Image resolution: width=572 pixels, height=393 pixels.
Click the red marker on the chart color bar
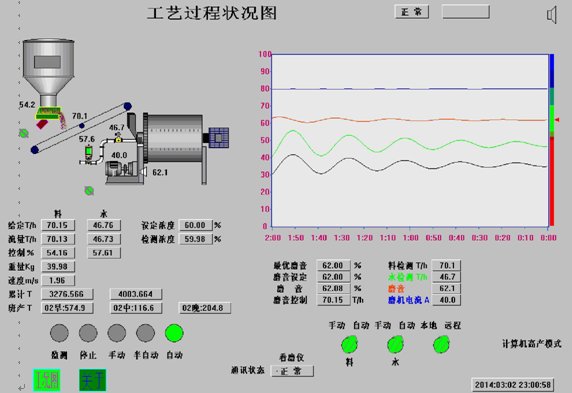557,120
